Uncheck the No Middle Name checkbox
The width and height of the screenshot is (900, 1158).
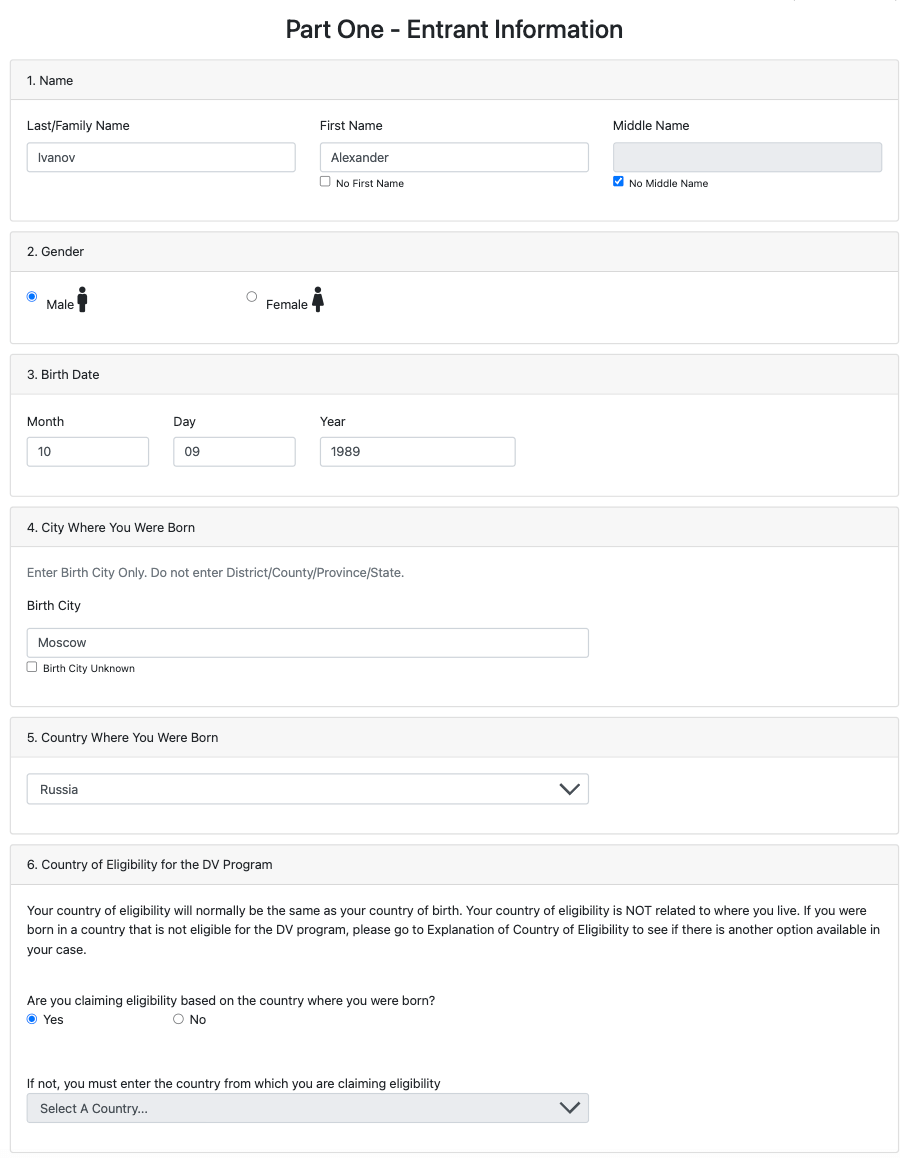point(618,182)
